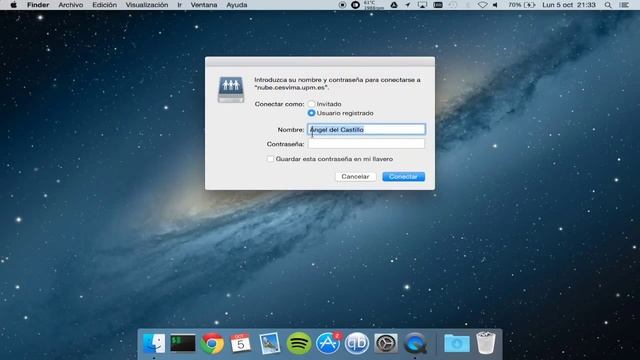Open Spotlight search in menu bar
The width and height of the screenshot is (640, 360).
(x=608, y=5)
